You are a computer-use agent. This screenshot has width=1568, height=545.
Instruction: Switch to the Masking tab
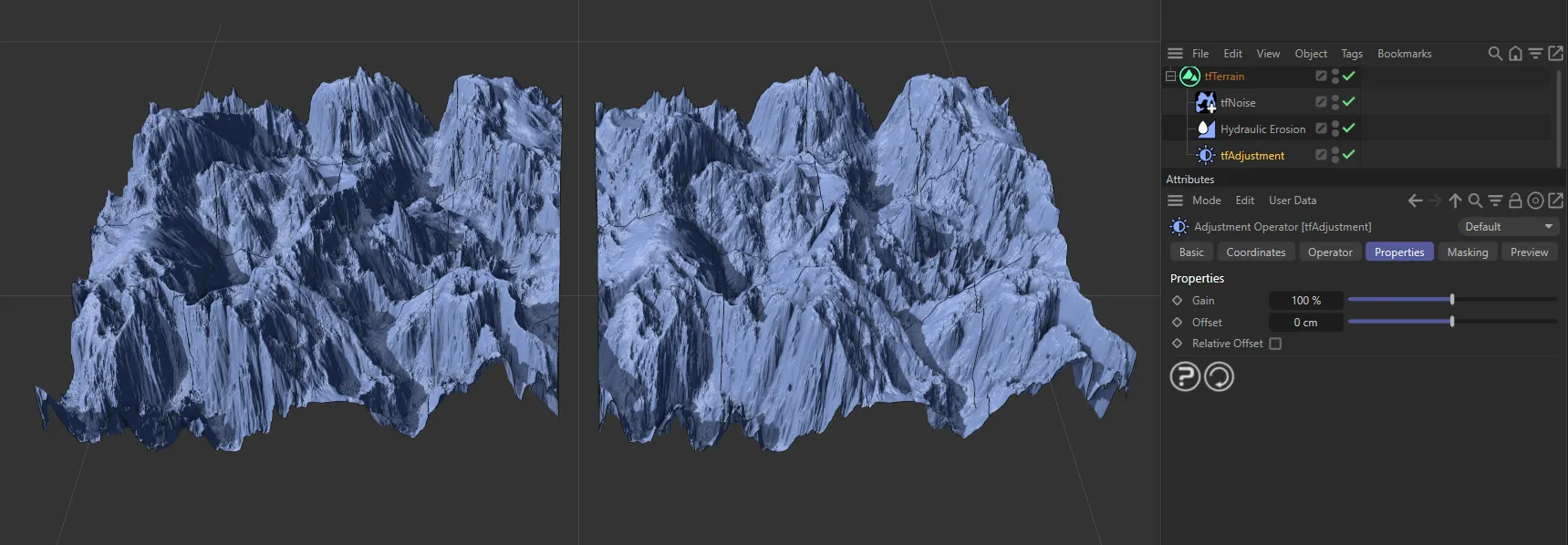(x=1467, y=252)
